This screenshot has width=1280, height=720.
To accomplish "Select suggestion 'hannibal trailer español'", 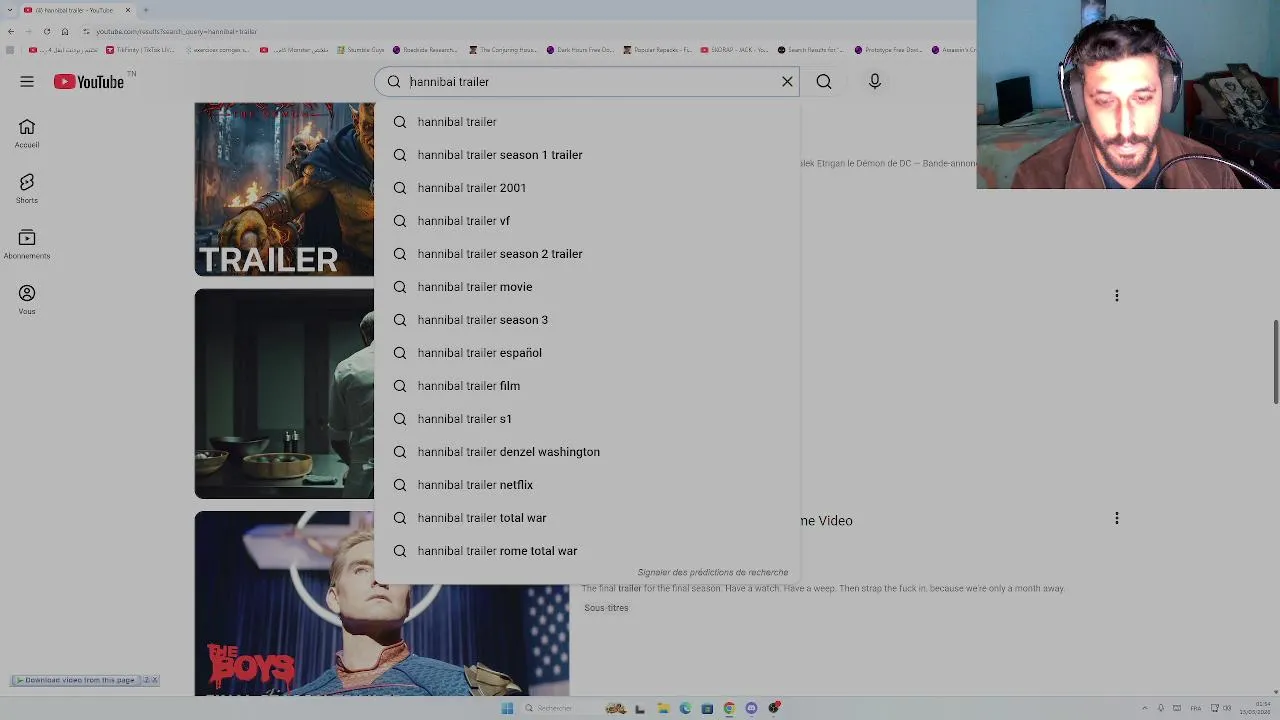I will pos(587,353).
